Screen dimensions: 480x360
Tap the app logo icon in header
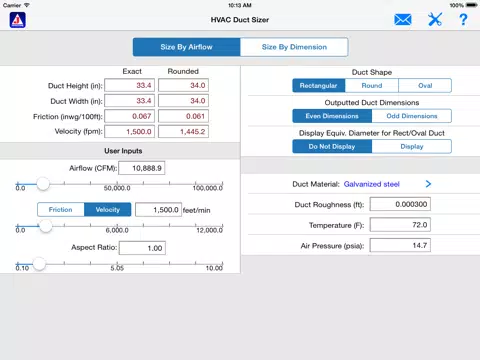18,20
